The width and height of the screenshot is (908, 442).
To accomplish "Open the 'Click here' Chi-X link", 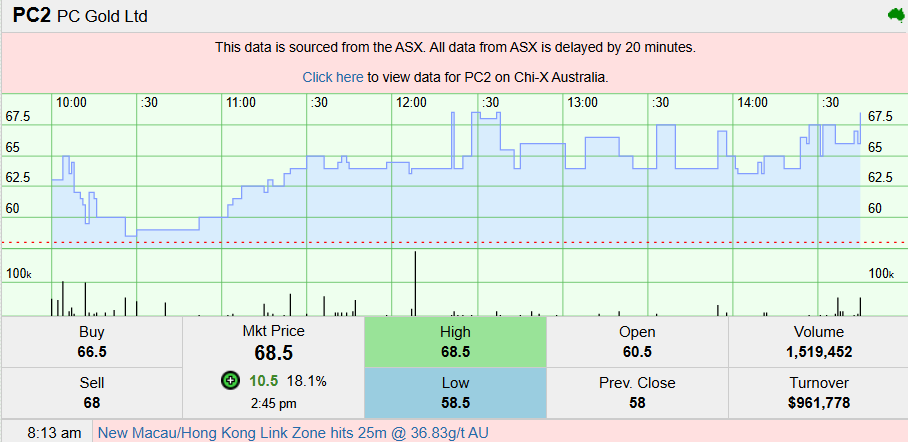I will coord(333,77).
